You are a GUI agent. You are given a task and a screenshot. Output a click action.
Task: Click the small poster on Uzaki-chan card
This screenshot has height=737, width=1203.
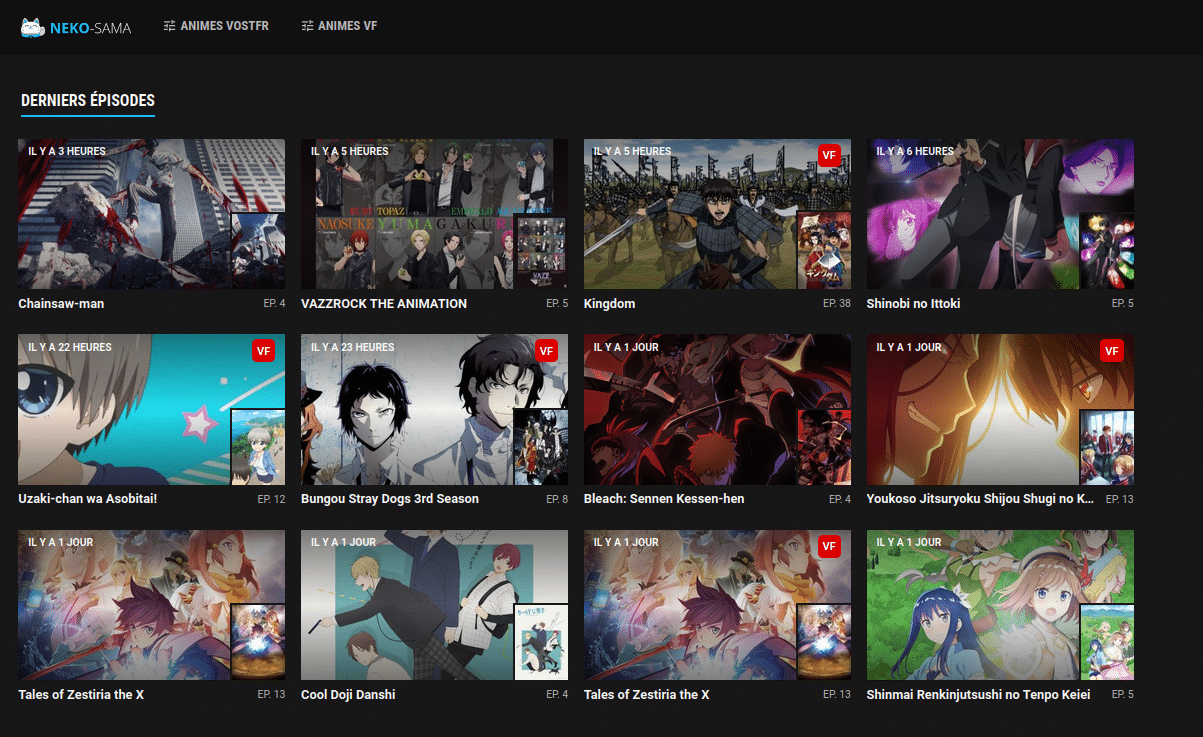pos(258,446)
